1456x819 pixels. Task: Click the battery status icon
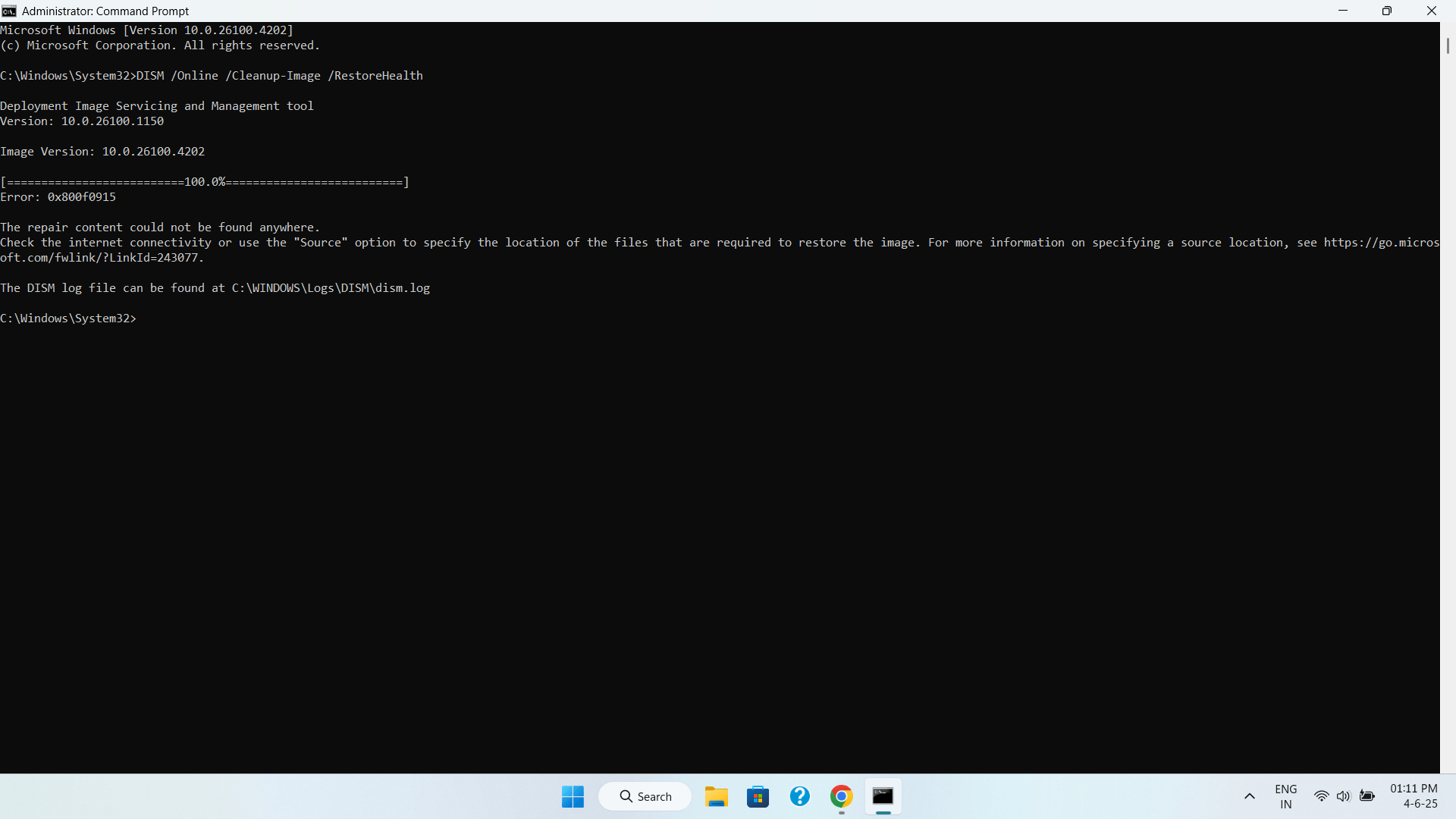(x=1368, y=796)
